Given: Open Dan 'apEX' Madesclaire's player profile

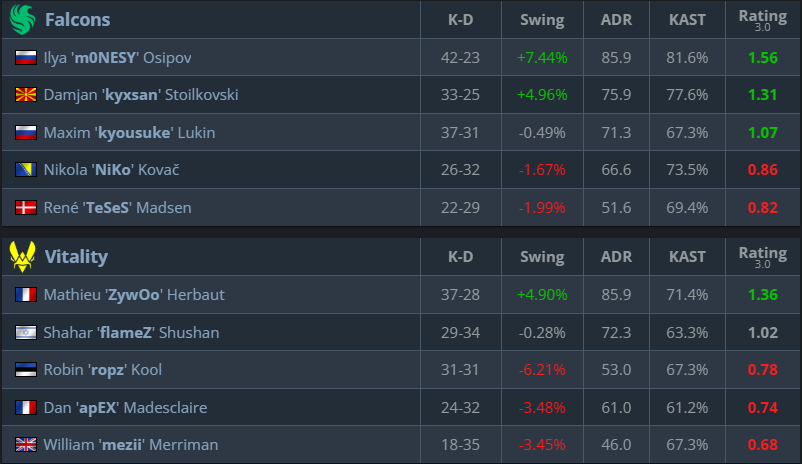Looking at the screenshot, I should pyautogui.click(x=129, y=407).
